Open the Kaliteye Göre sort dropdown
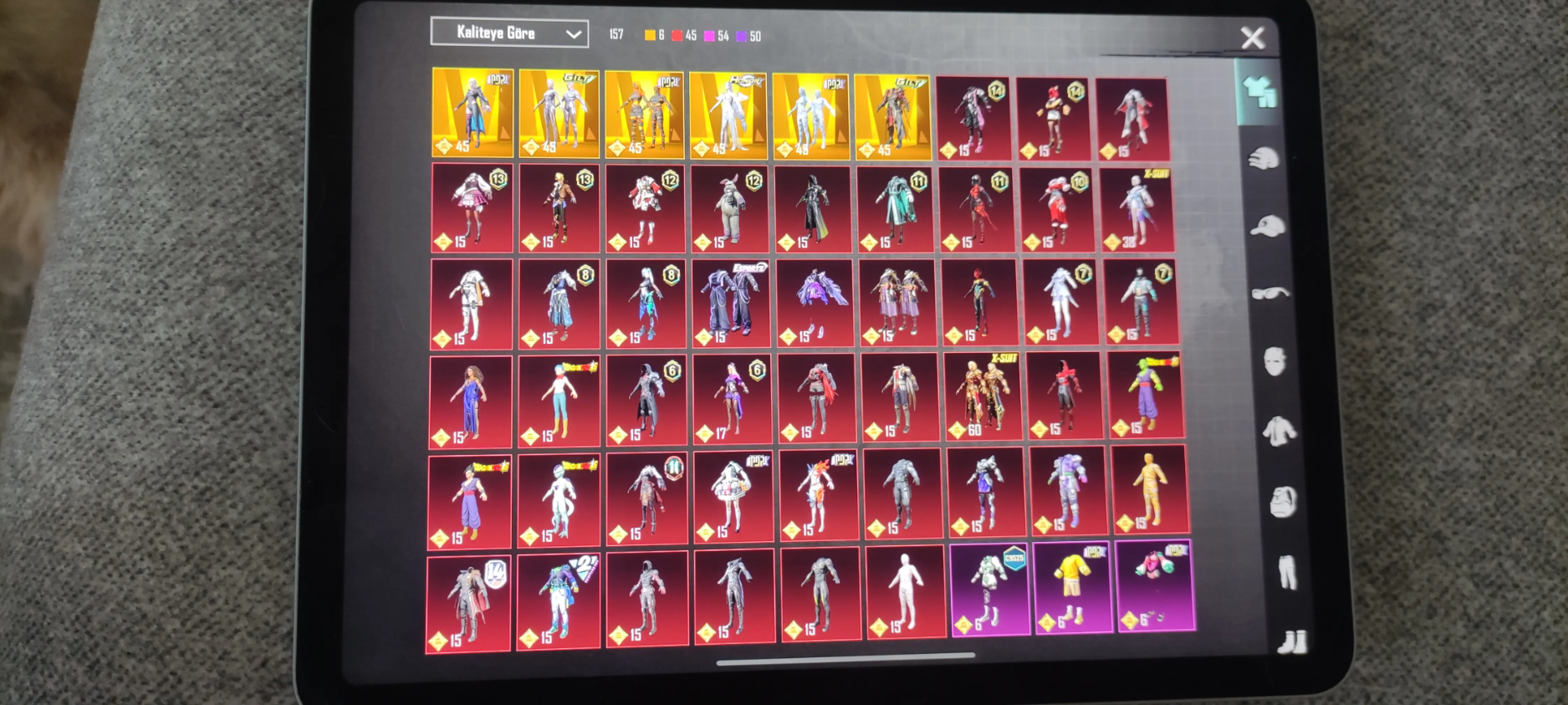 pos(508,33)
